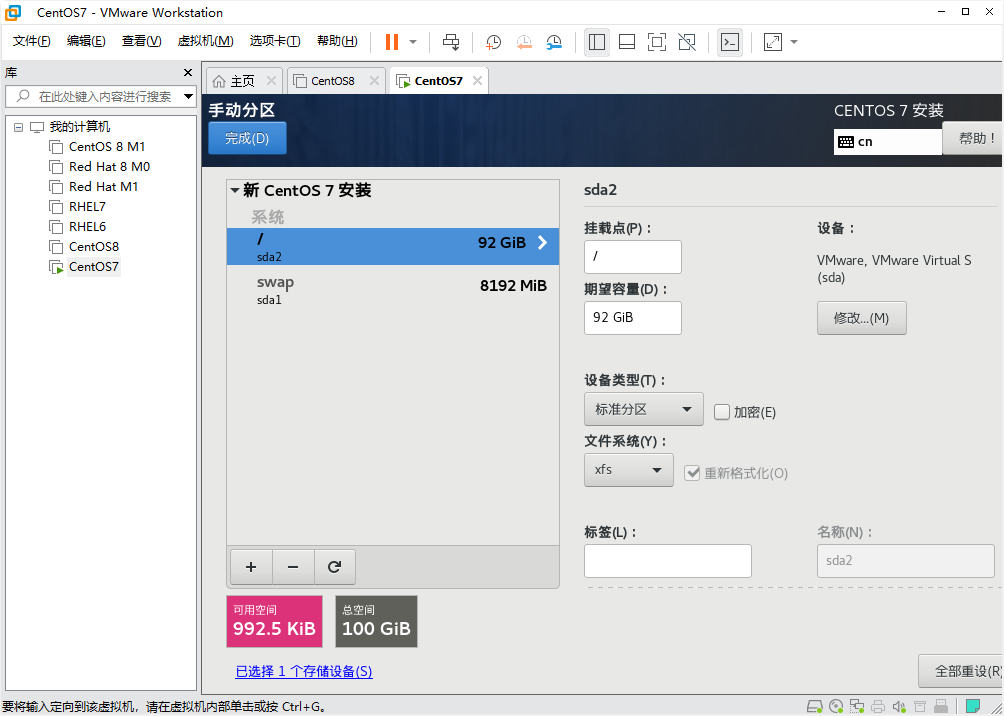Click the 全部重设(R) reset all button
The height and width of the screenshot is (716, 1004).
tap(962, 671)
